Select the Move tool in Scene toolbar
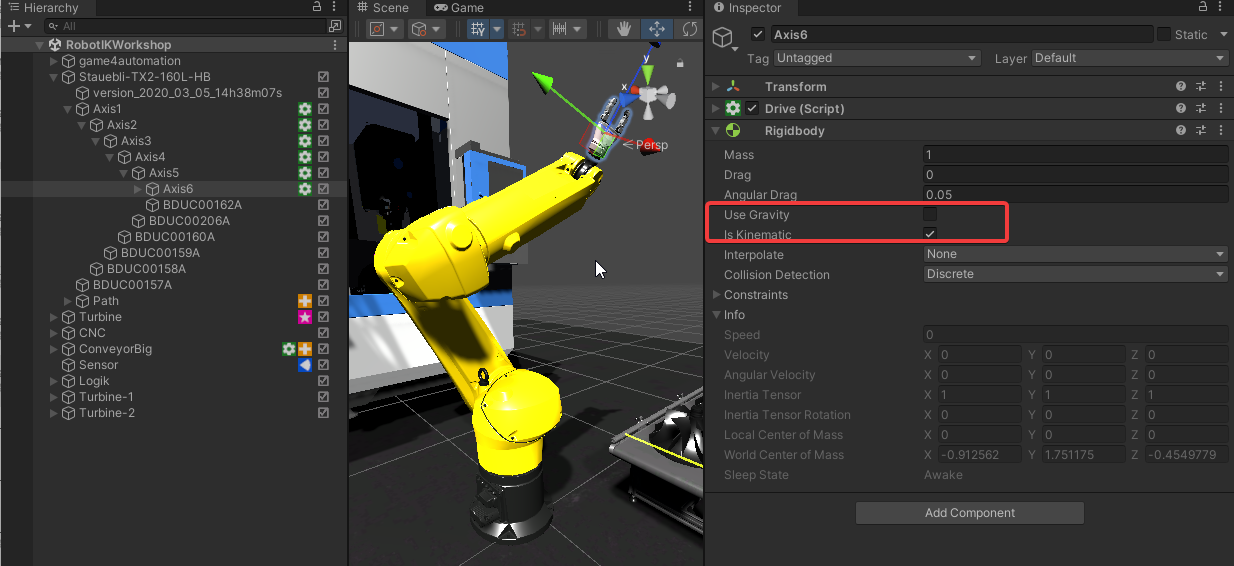This screenshot has height=566, width=1234. (x=657, y=29)
